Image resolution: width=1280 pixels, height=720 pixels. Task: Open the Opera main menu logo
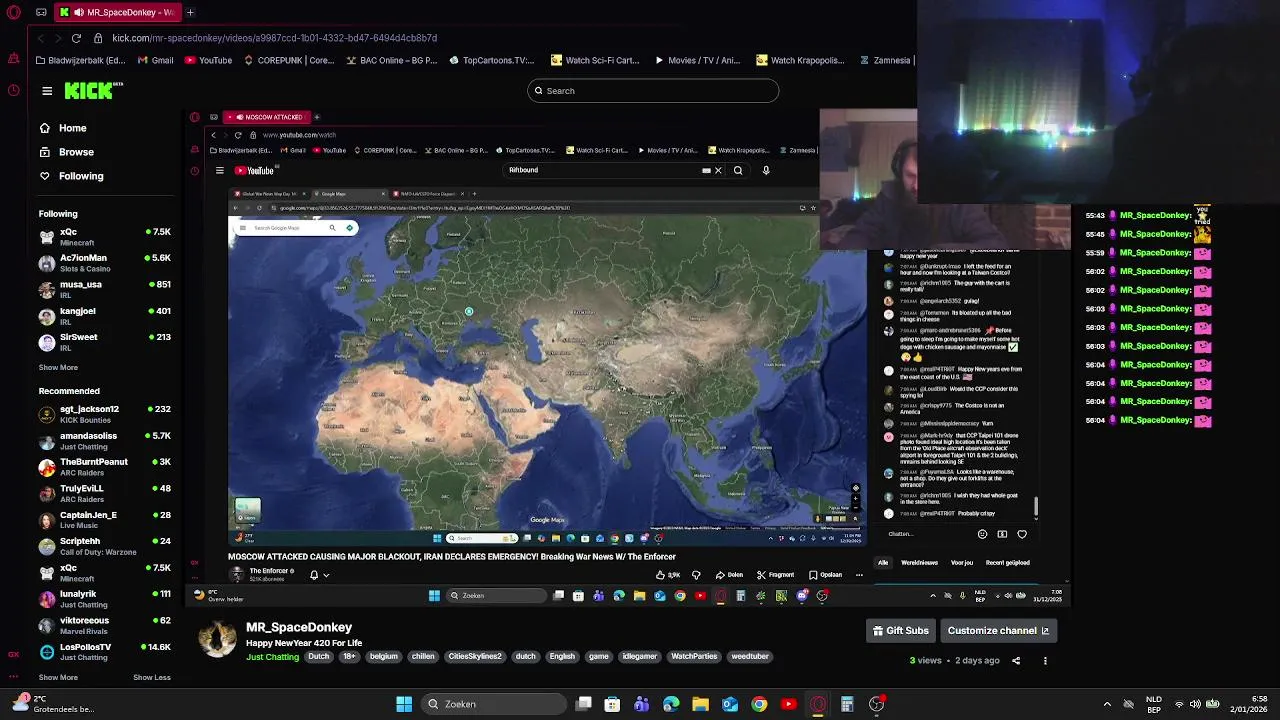(13, 12)
